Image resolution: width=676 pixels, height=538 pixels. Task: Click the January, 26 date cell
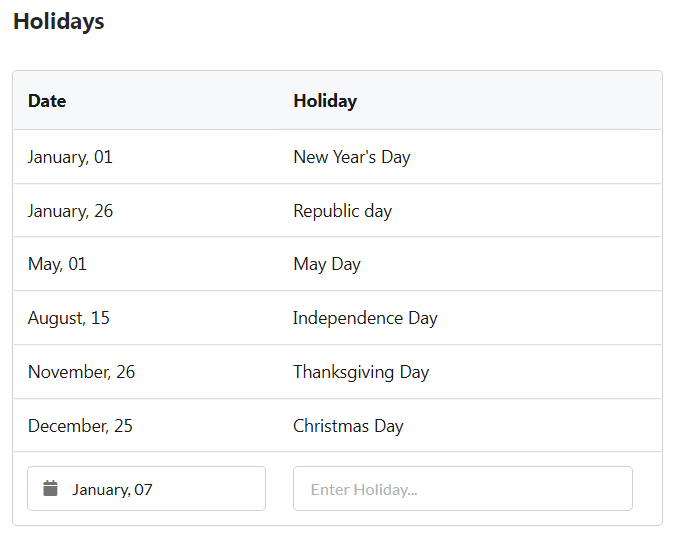70,211
